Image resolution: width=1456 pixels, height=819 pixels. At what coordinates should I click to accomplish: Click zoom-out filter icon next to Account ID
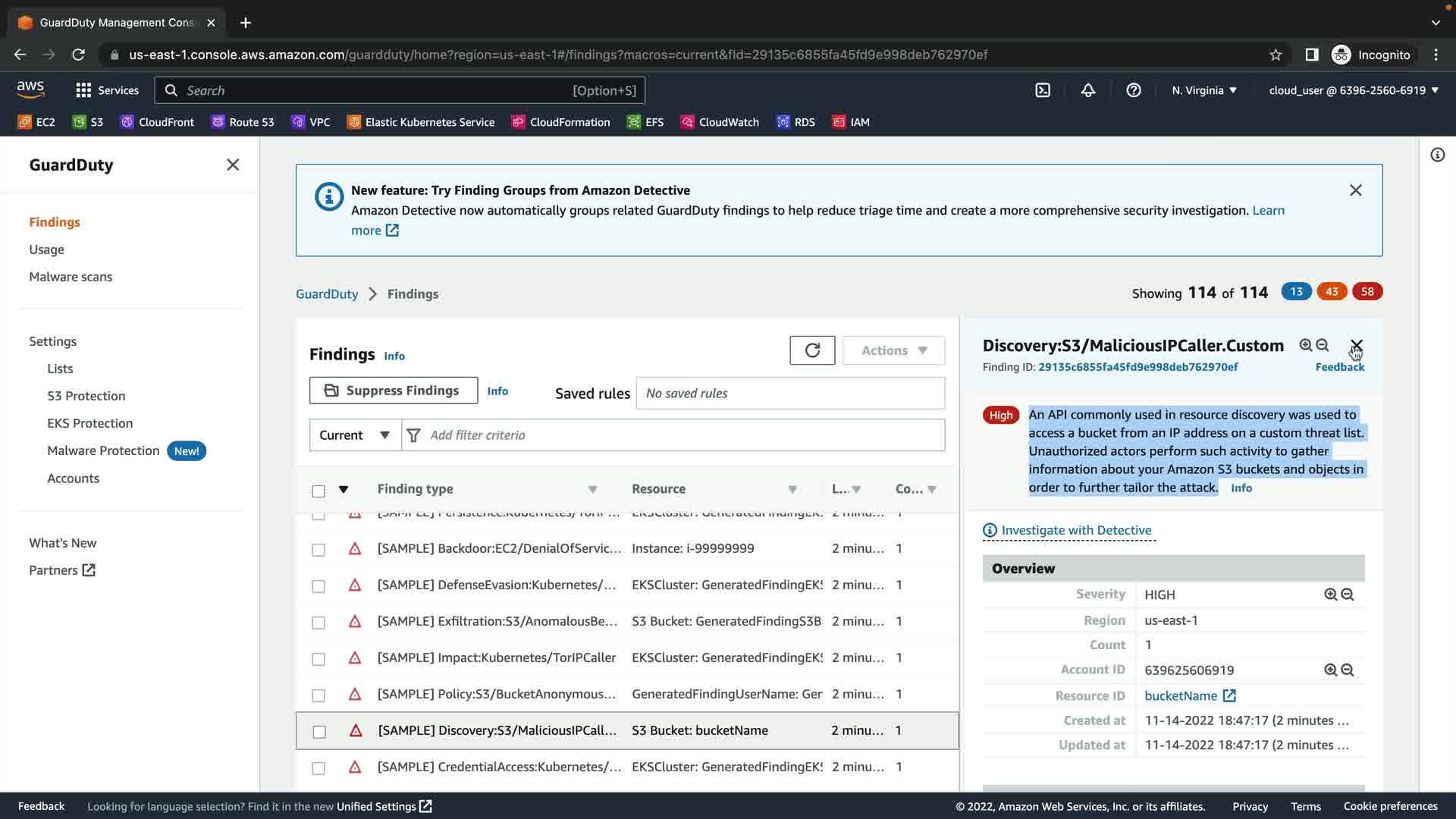(x=1348, y=670)
